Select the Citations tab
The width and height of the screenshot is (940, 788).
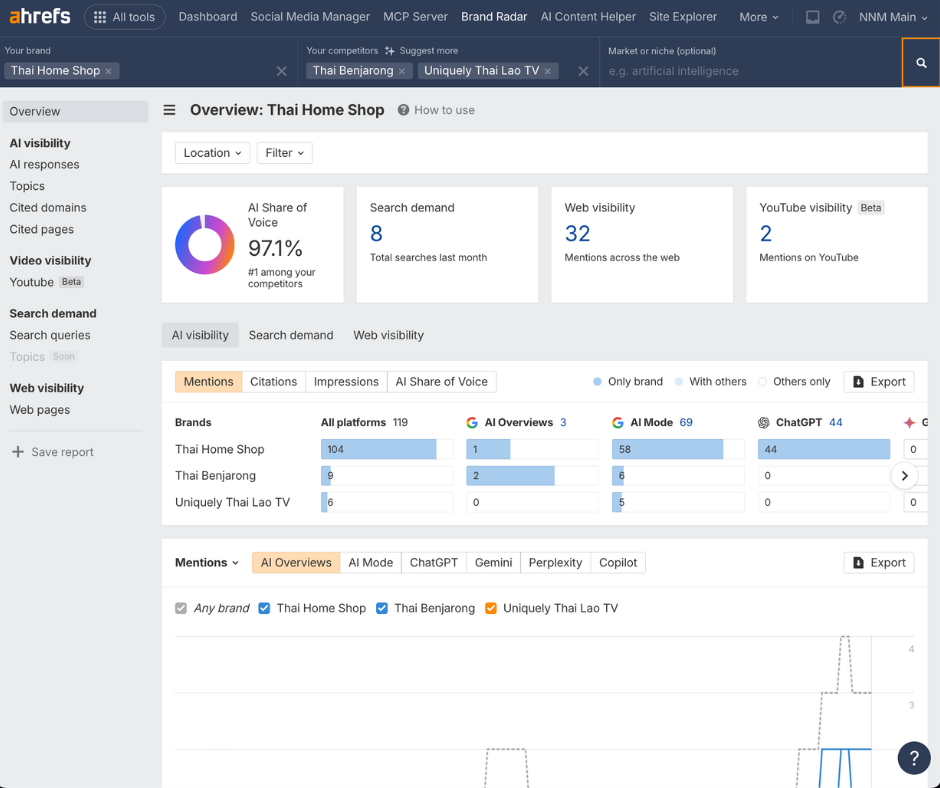tap(273, 382)
